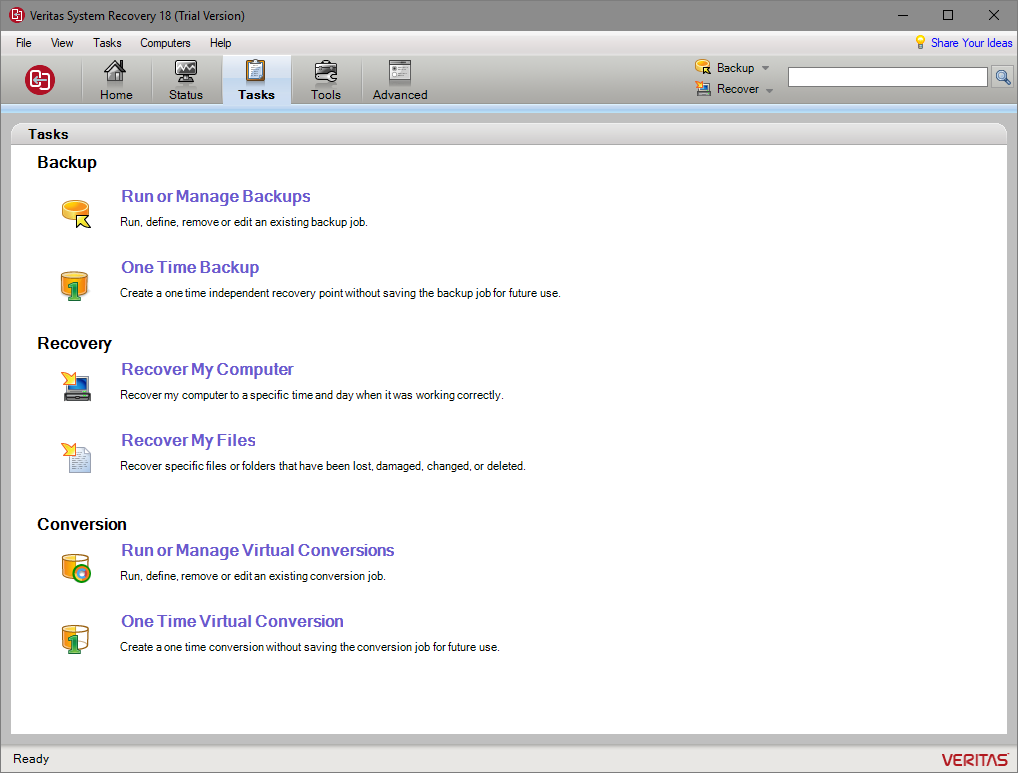The width and height of the screenshot is (1018, 773).
Task: Expand the Backup dropdown arrow
Action: click(765, 68)
